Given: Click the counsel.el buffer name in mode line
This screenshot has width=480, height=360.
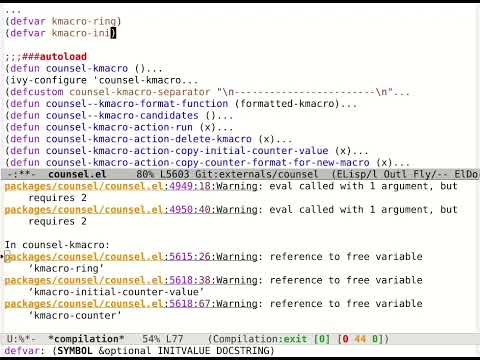Looking at the screenshot, I should click(x=77, y=174).
